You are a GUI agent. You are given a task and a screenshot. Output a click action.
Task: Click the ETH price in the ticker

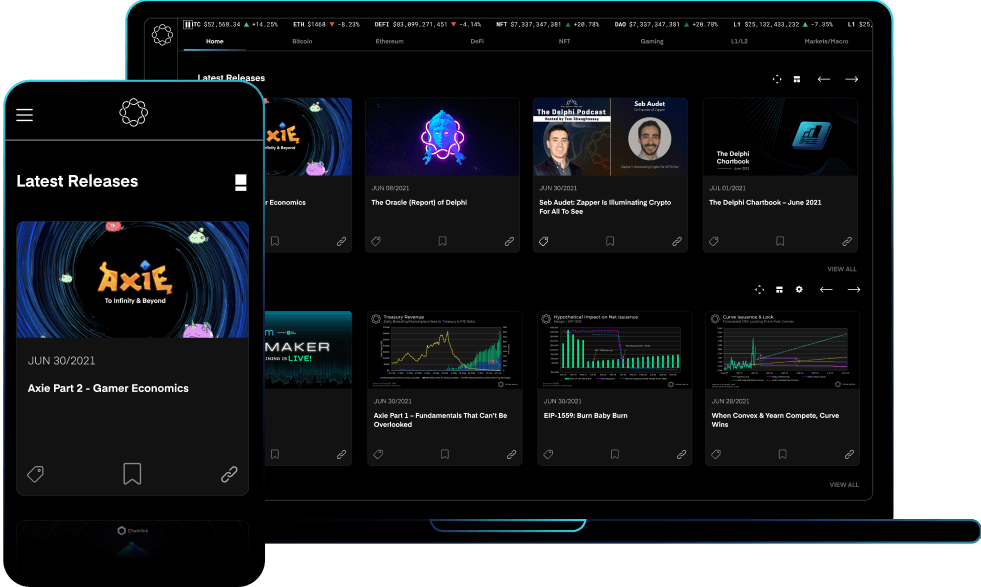coord(326,25)
